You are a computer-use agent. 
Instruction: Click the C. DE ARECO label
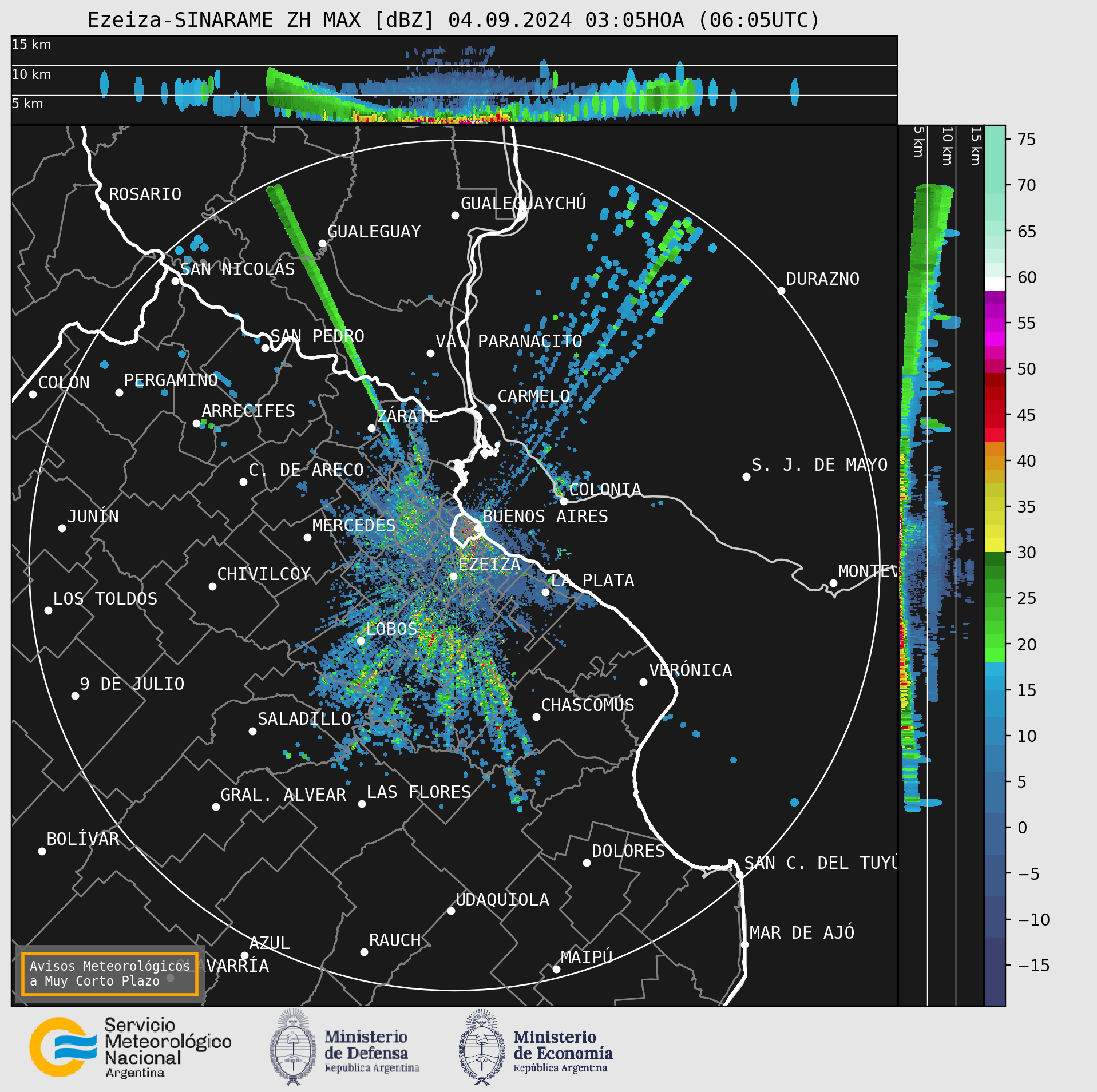click(306, 470)
